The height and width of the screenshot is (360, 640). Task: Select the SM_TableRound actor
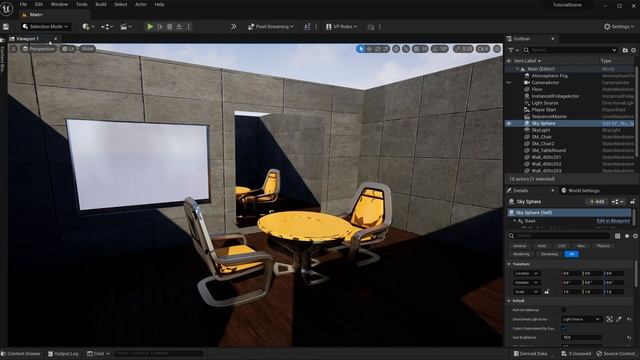(x=548, y=150)
